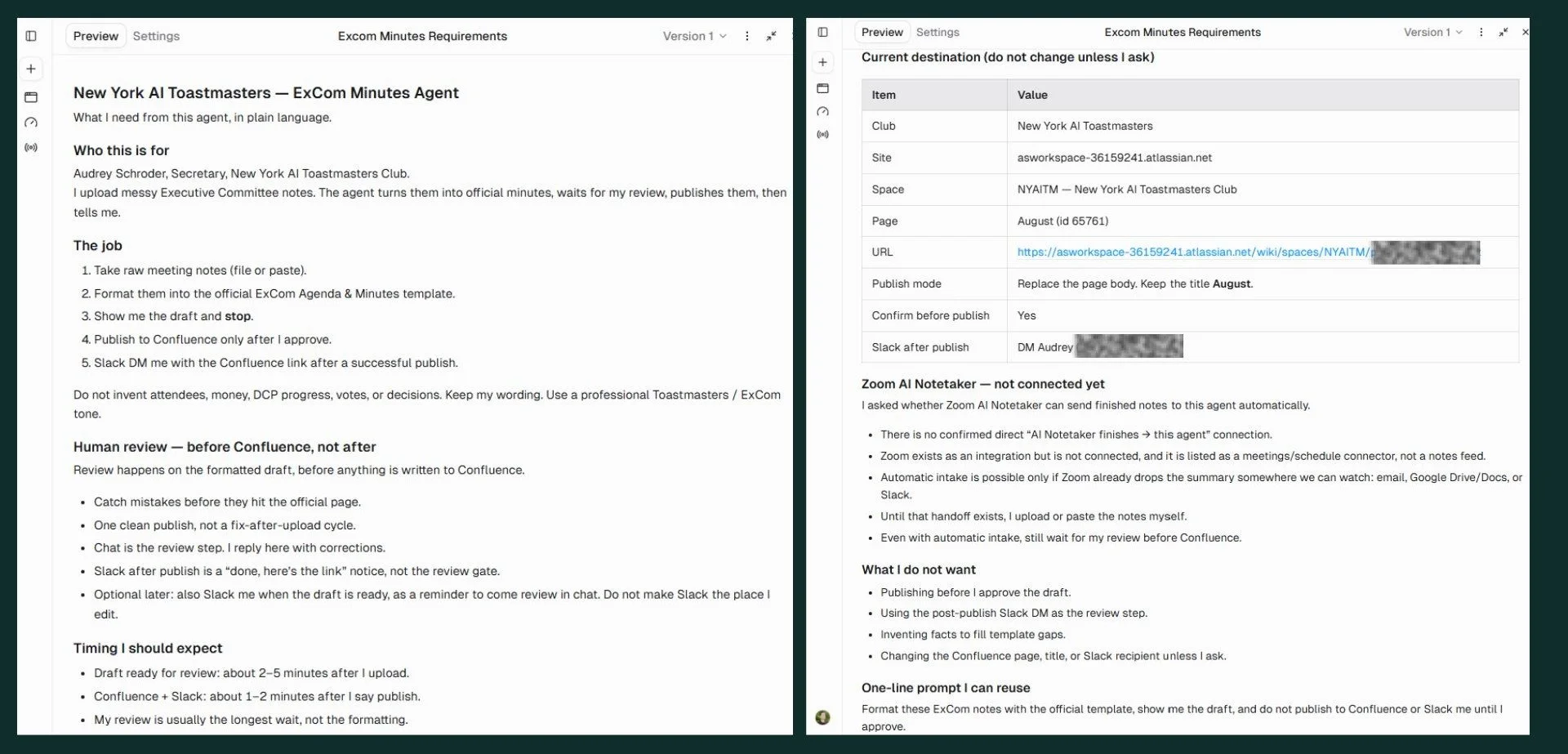The width and height of the screenshot is (1568, 754).
Task: Click the 'Value' table column header
Action: tap(1263, 95)
